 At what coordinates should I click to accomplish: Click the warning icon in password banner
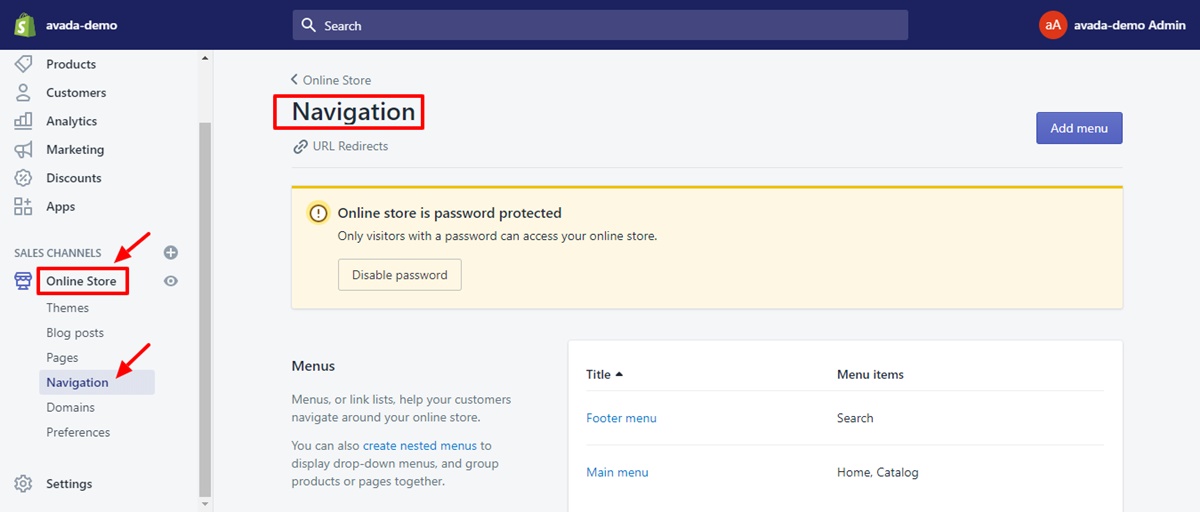[318, 213]
